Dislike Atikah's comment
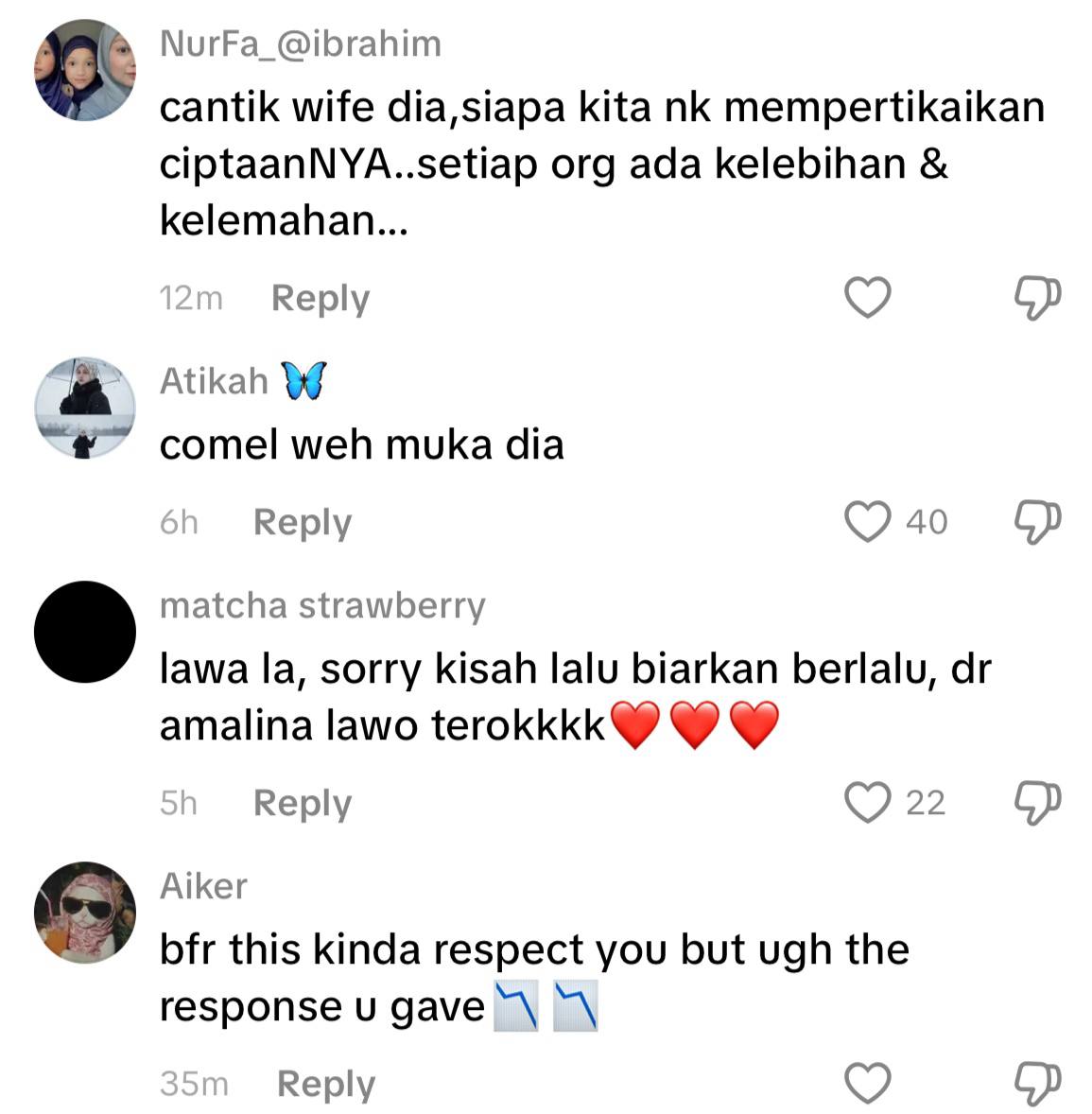 (x=1037, y=522)
